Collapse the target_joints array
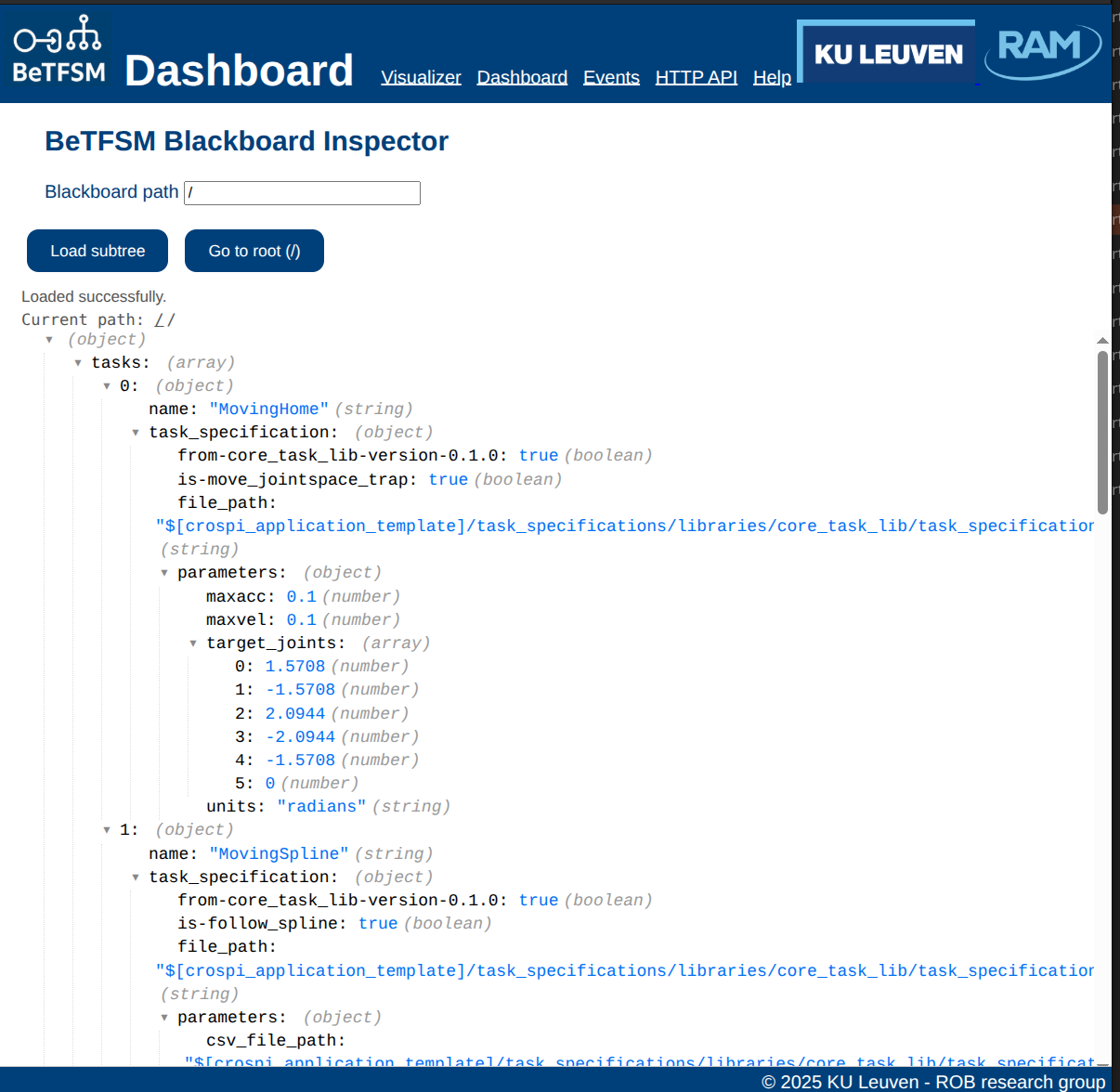The image size is (1120, 1092). click(193, 643)
